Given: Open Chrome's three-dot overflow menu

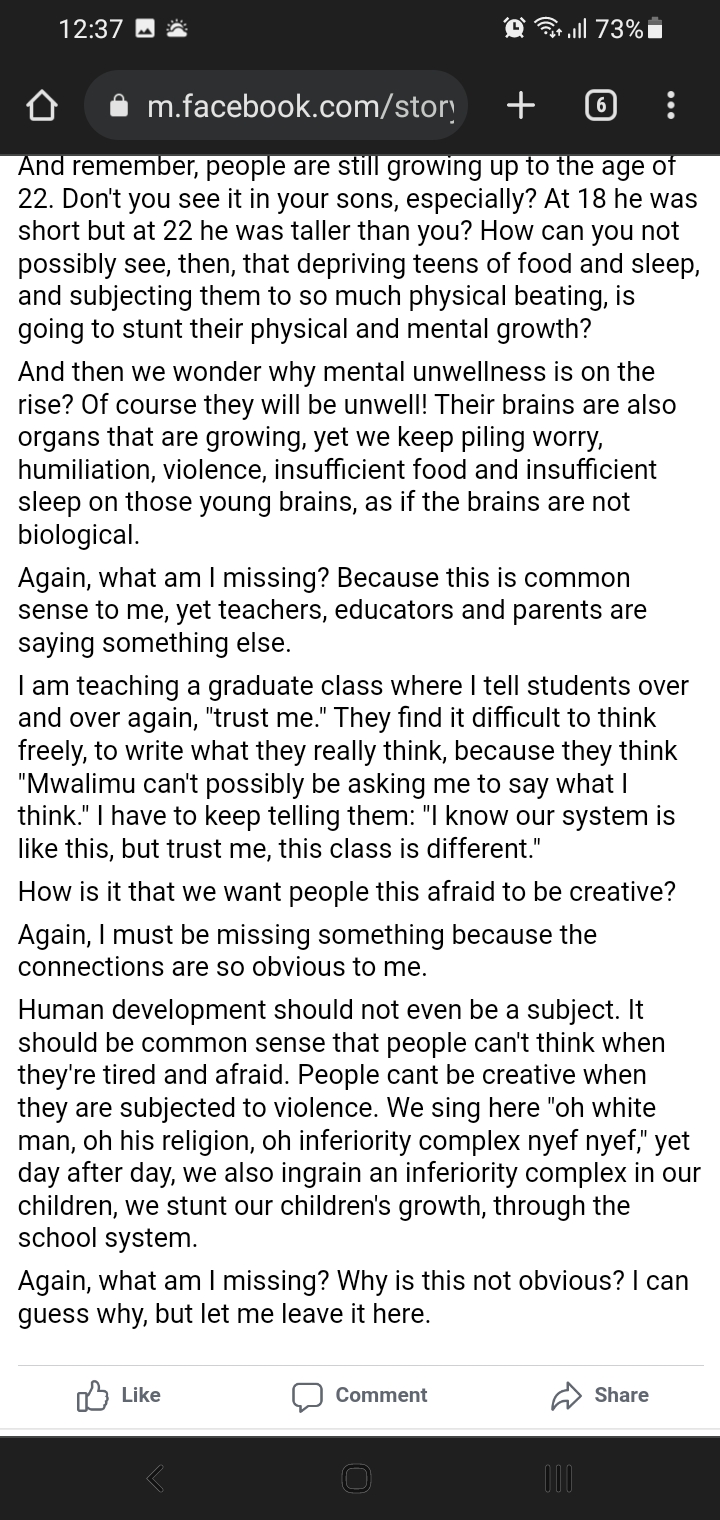Looking at the screenshot, I should click(670, 105).
